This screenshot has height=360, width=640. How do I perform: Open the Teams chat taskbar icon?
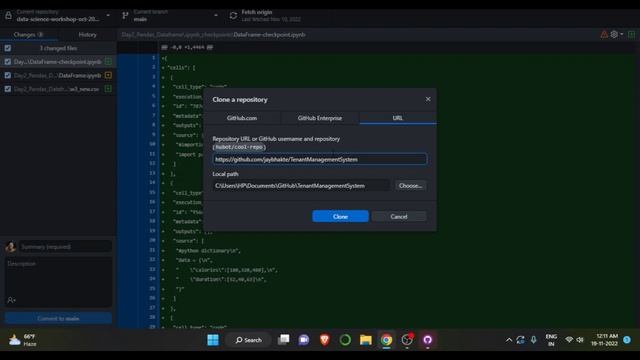(x=304, y=340)
